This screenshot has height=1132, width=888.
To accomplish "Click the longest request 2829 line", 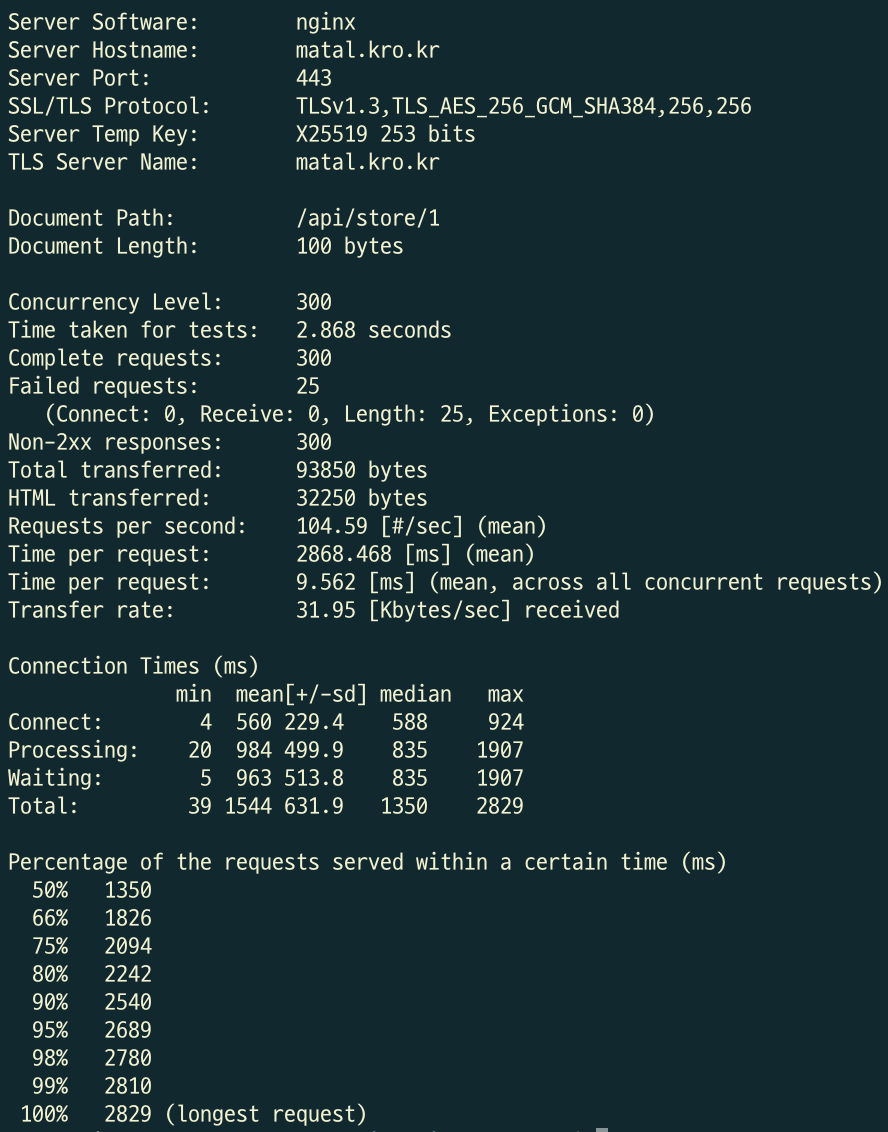I will pos(193,1114).
